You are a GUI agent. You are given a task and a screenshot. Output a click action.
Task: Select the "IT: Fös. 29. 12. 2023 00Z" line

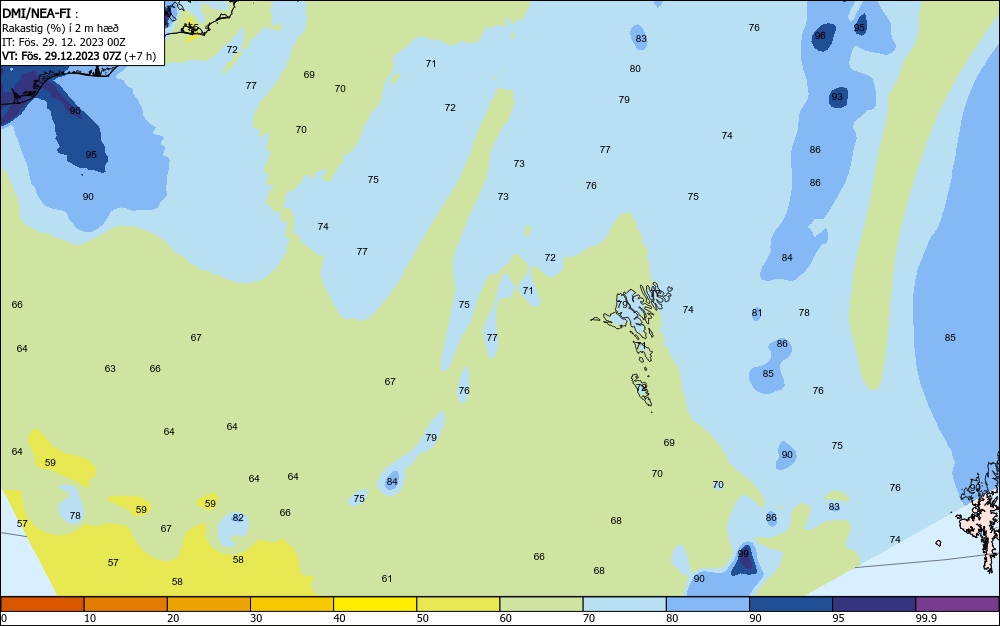[64, 42]
